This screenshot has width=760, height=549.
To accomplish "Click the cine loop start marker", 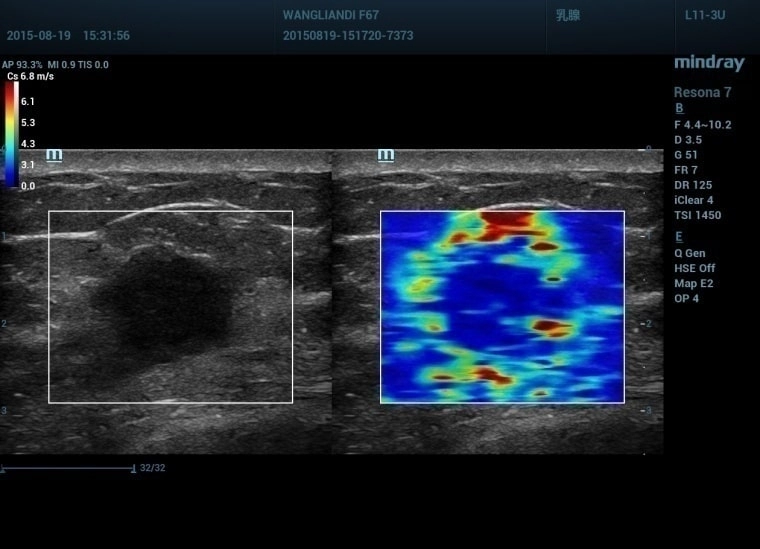I will tap(3, 467).
